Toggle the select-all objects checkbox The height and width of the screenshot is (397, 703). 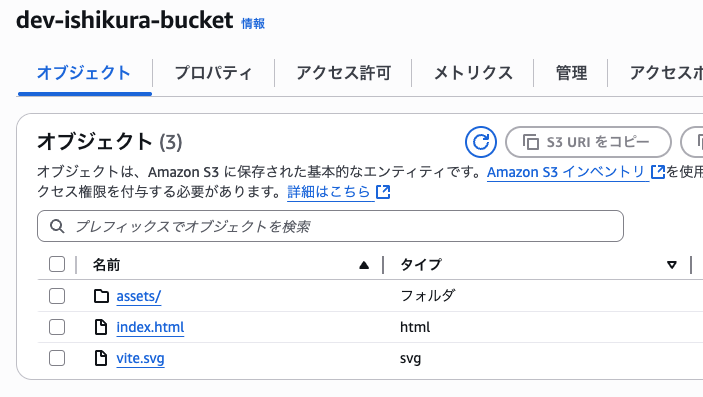57,265
